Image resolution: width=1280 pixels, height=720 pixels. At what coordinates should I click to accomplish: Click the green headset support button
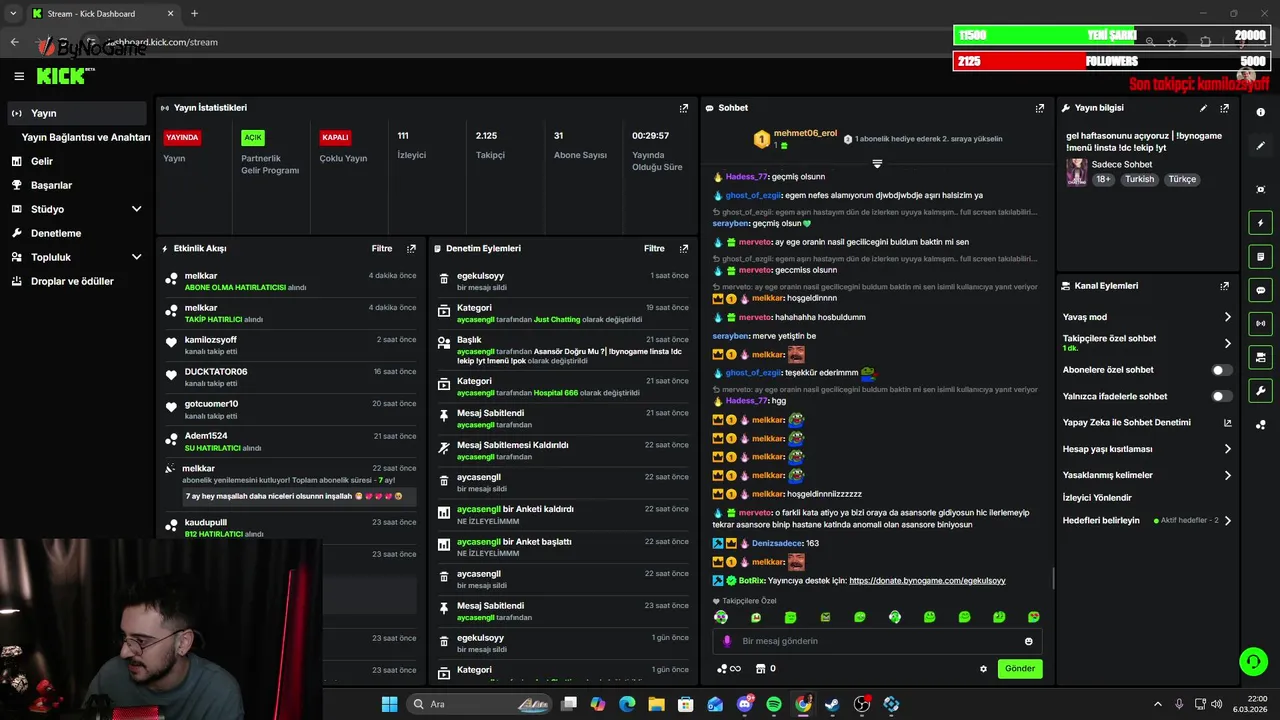(1253, 661)
